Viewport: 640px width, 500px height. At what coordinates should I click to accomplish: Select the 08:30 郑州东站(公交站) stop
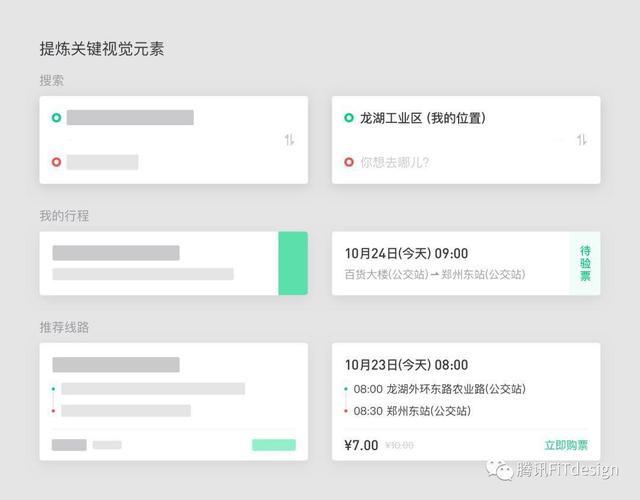412,411
